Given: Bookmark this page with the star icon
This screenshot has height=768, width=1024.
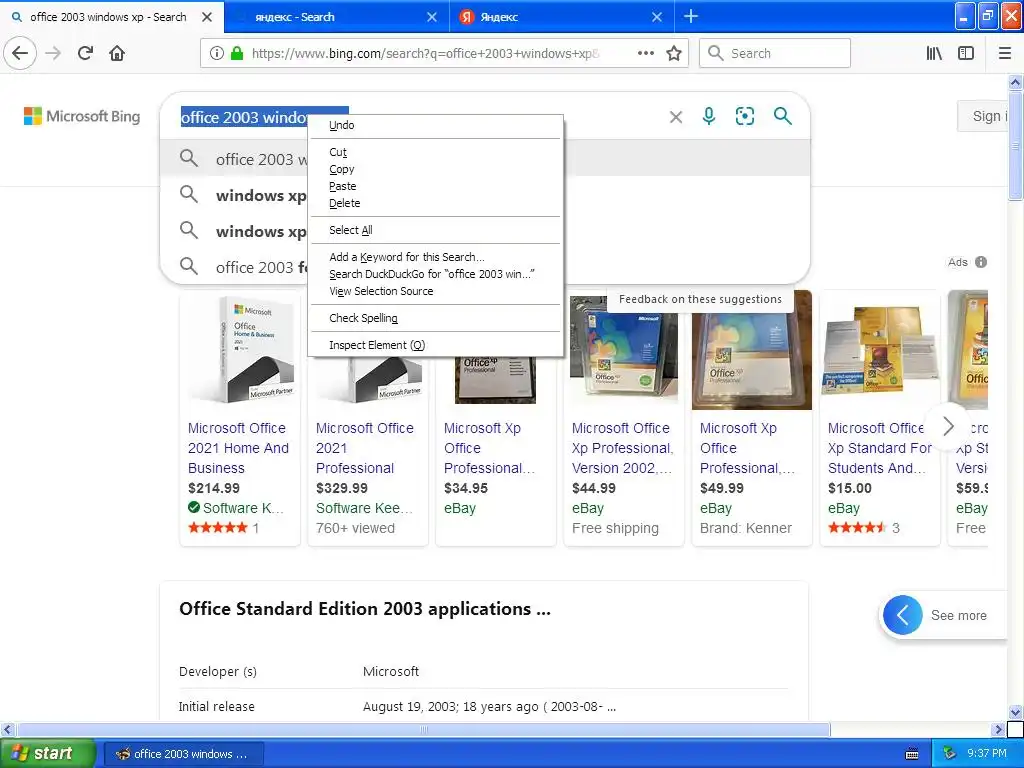Looking at the screenshot, I should 674,54.
